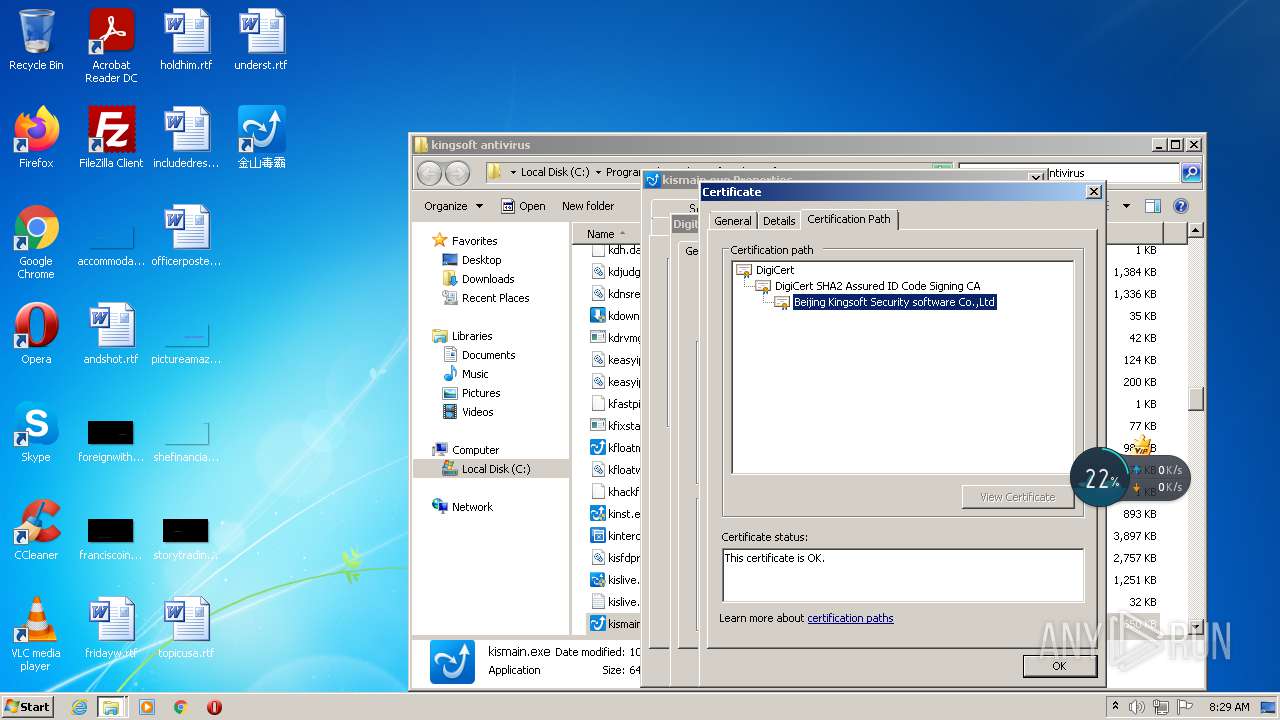This screenshot has height=720, width=1280.
Task: Click the View Certificate button
Action: click(1017, 497)
